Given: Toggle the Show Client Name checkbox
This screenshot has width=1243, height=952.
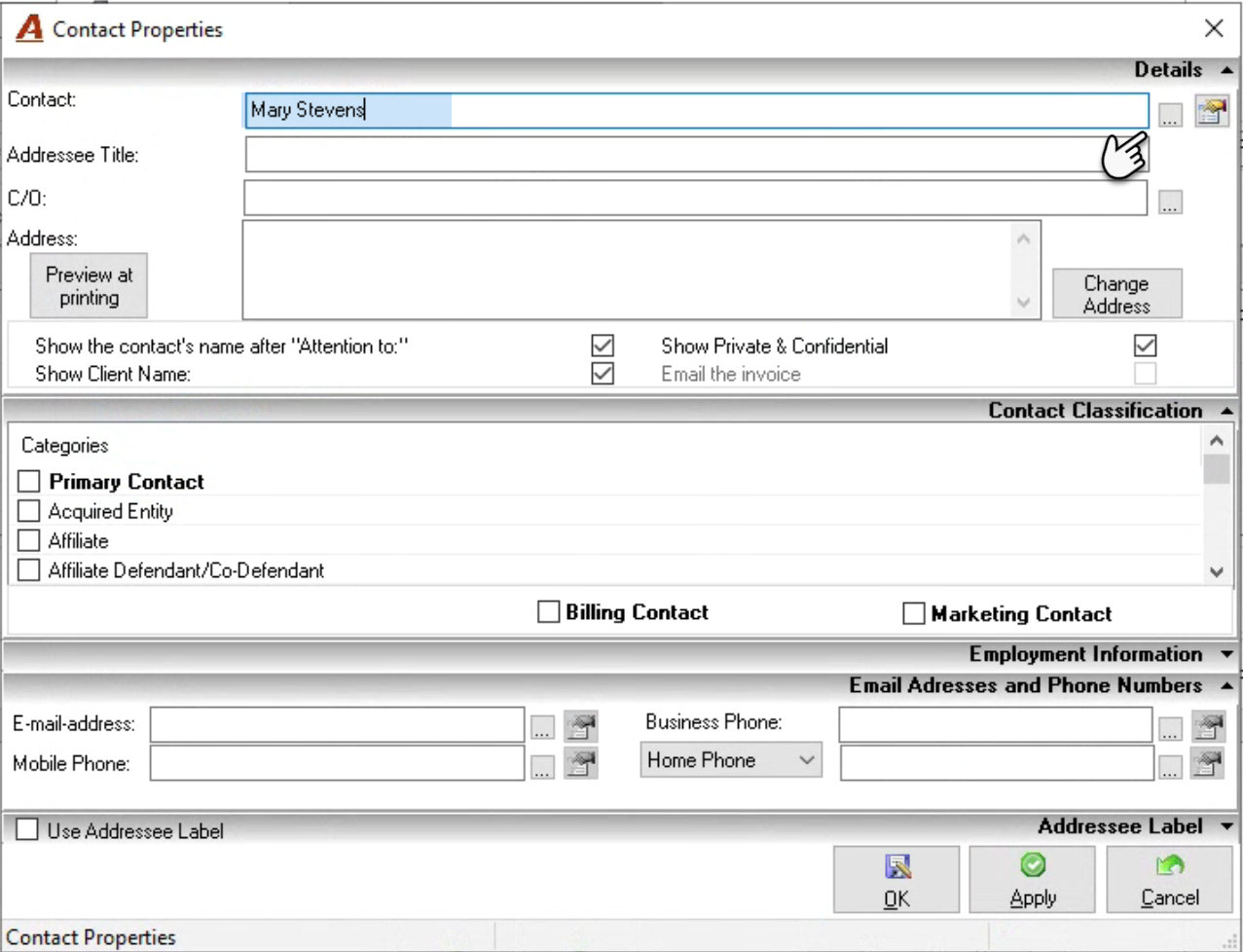Looking at the screenshot, I should 603,374.
